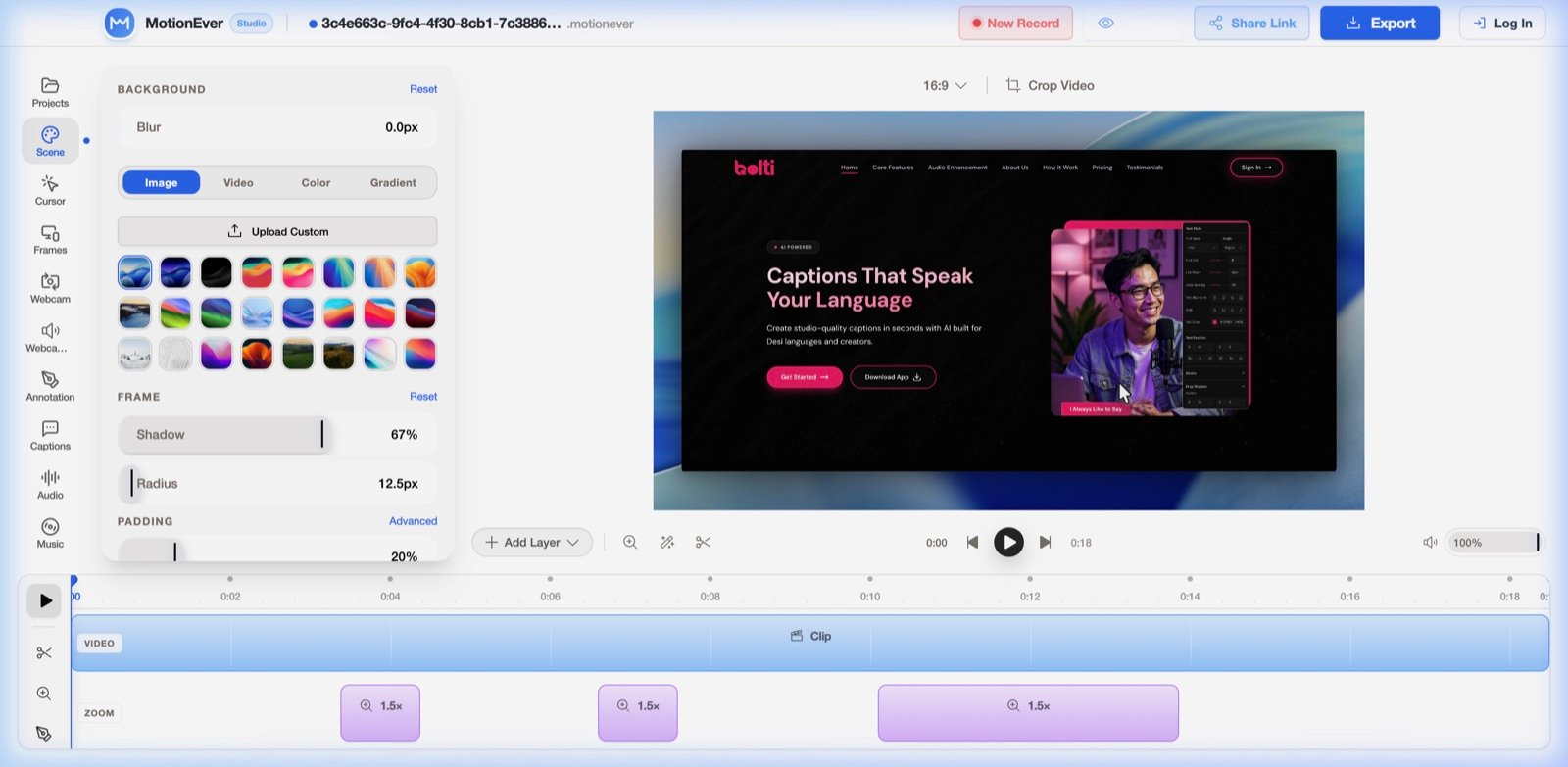Viewport: 1568px width, 767px height.
Task: Select the Clip on the video track
Action: 810,643
